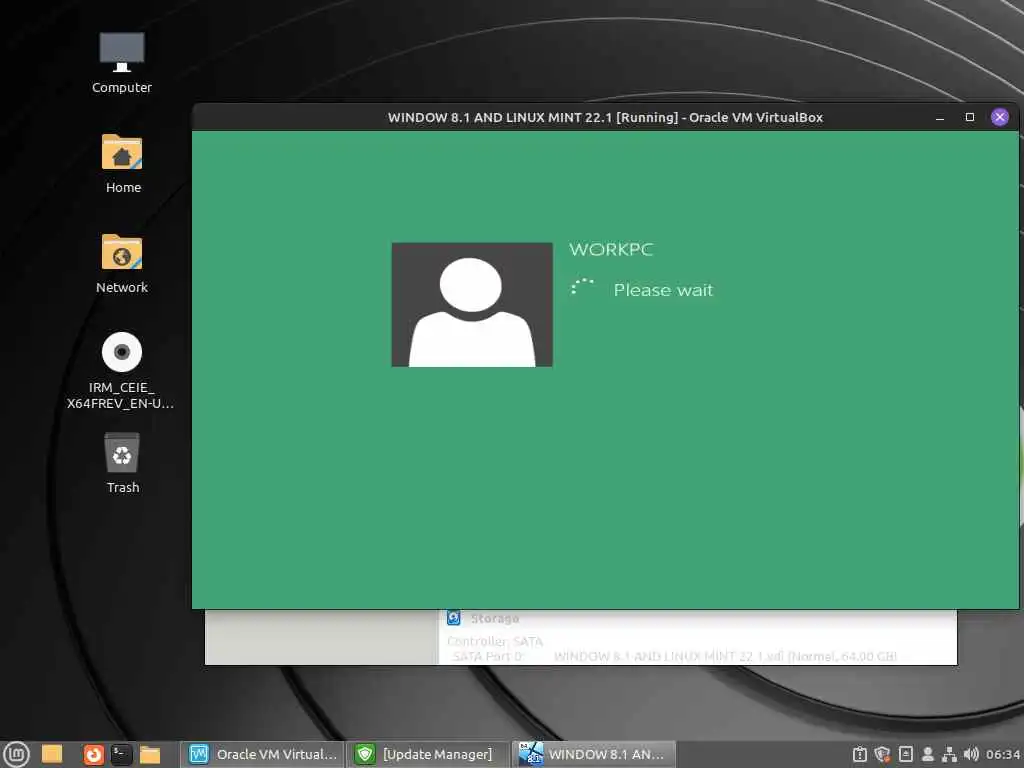Click the VM window title bar text
The width and height of the screenshot is (1024, 768).
[x=605, y=118]
